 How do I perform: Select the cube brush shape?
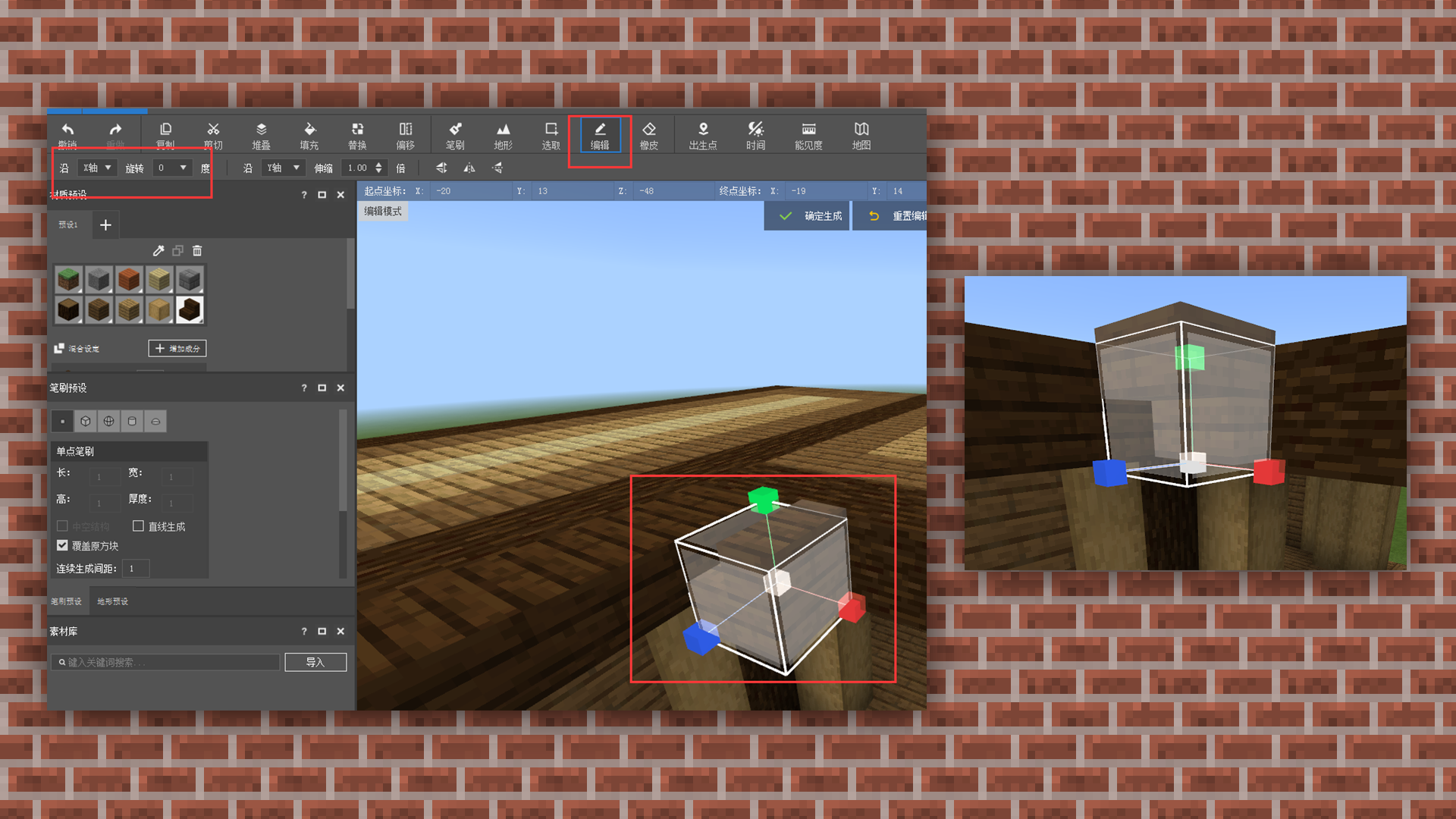pyautogui.click(x=86, y=421)
